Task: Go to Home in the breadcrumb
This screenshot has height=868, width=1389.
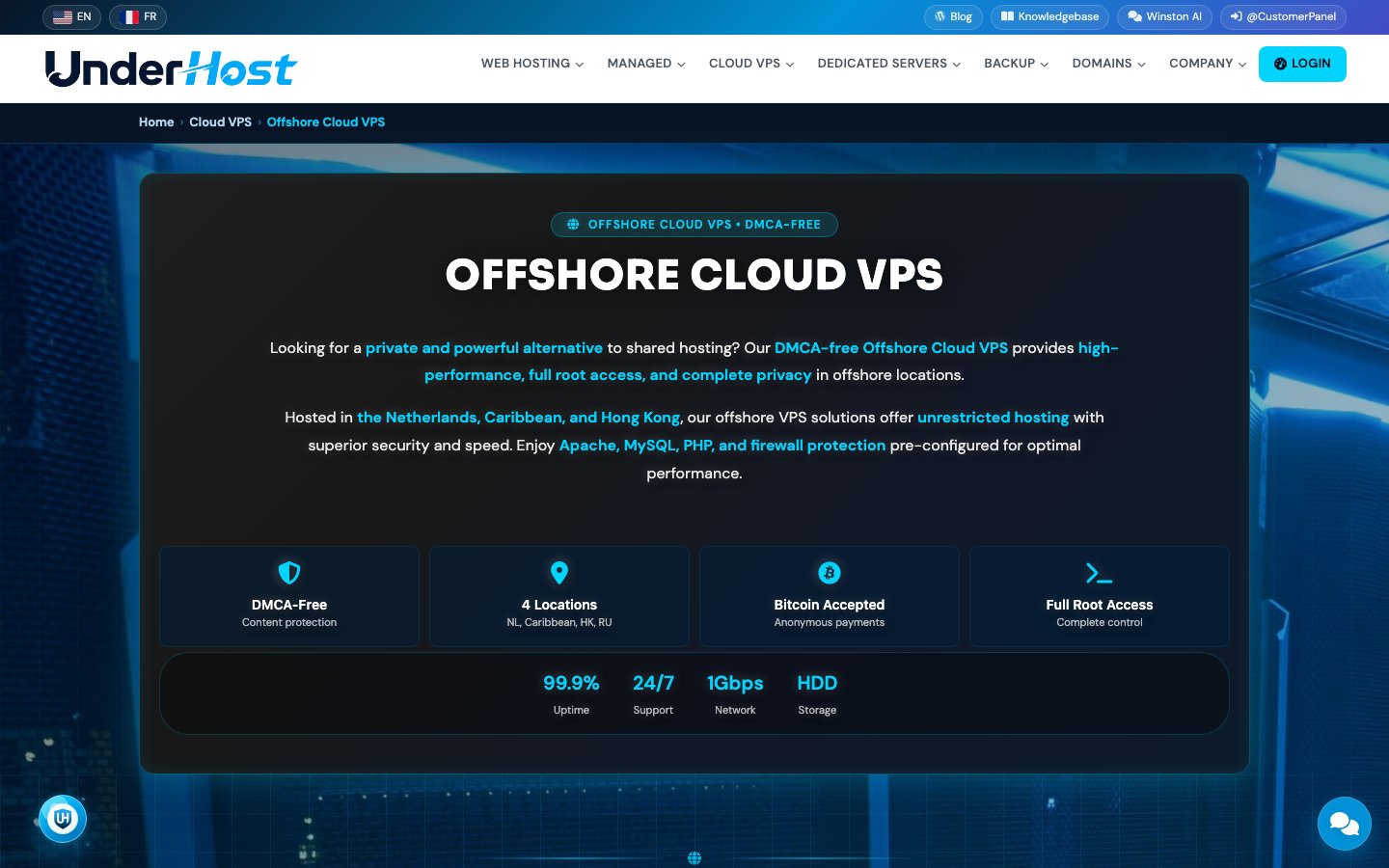Action: click(156, 122)
